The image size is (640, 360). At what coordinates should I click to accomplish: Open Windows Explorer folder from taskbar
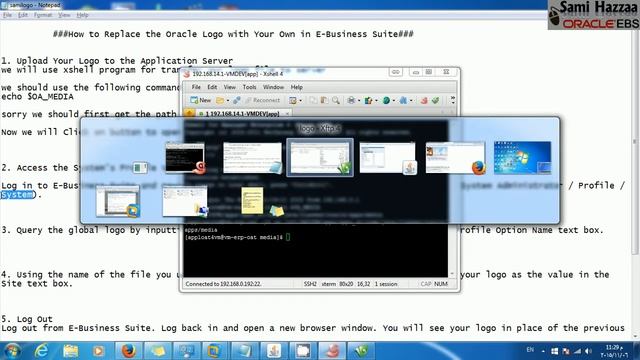(71, 351)
